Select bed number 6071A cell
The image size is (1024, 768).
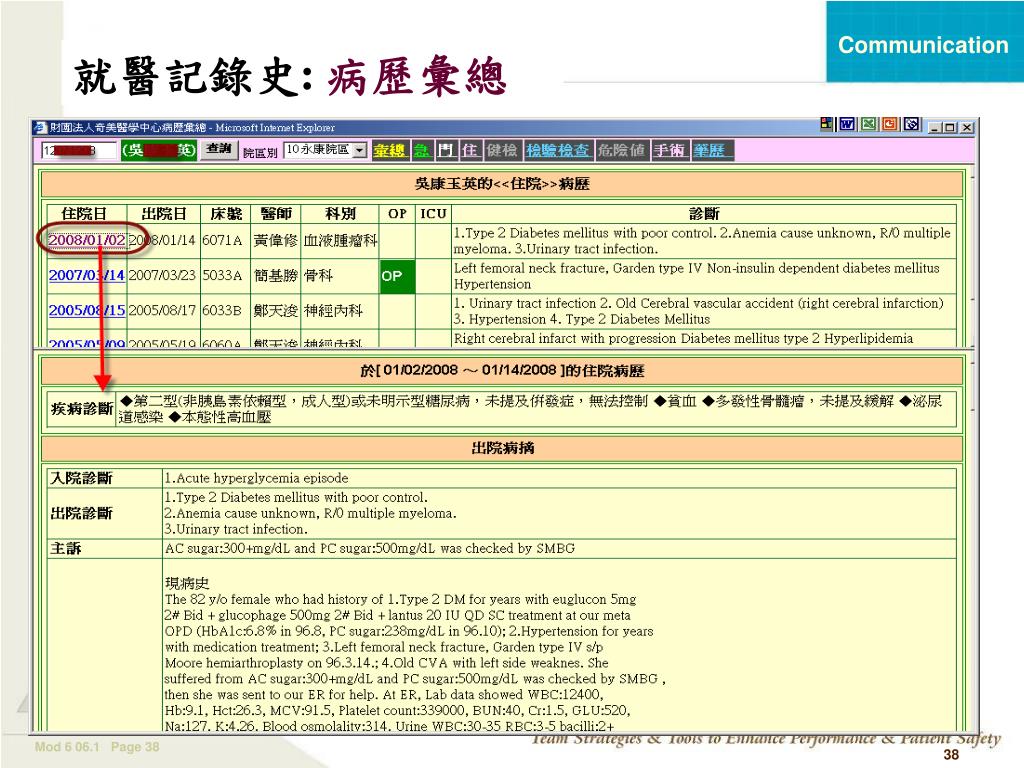coord(223,240)
